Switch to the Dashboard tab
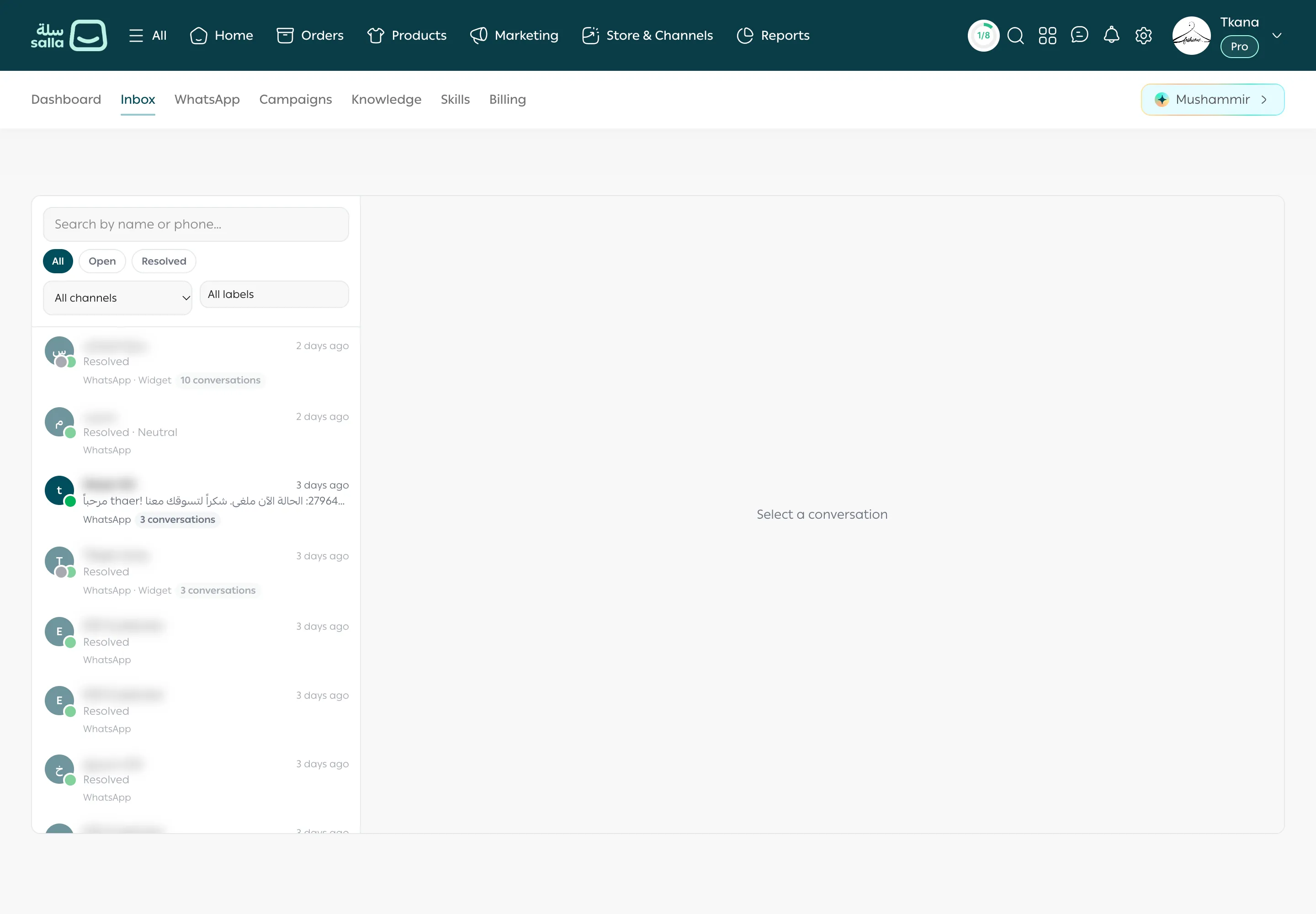 point(66,99)
